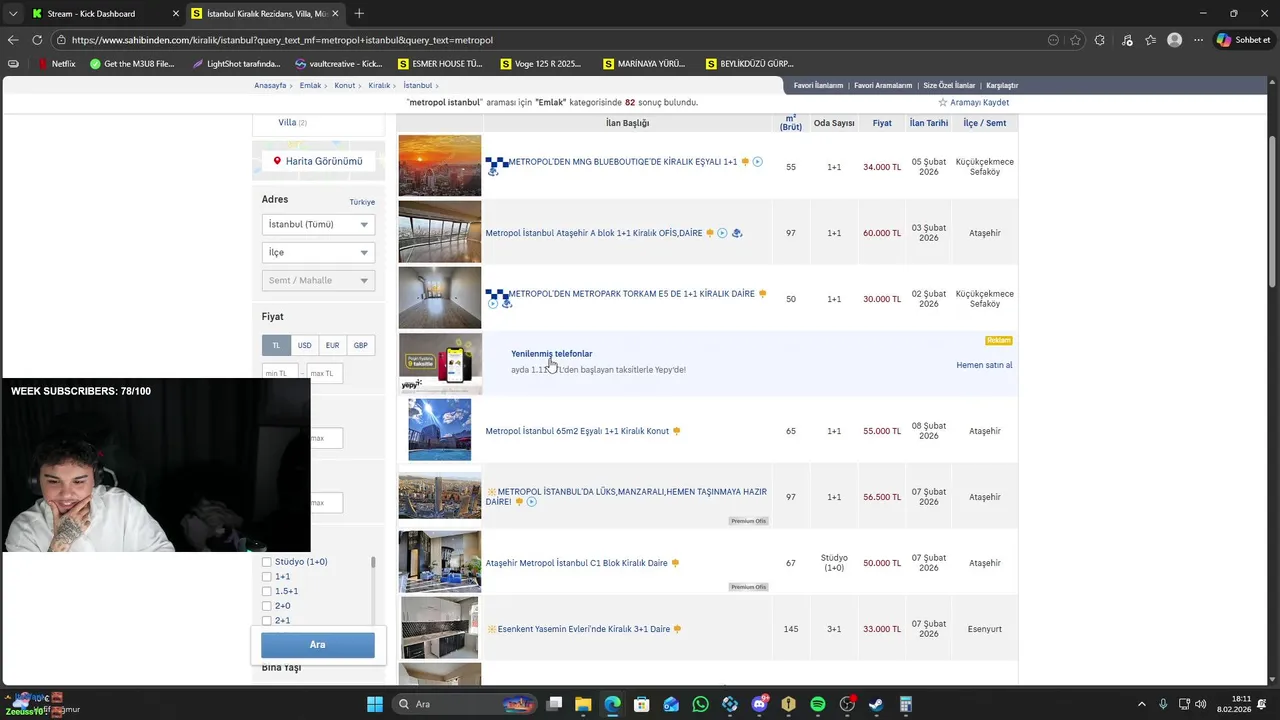The height and width of the screenshot is (720, 1280).
Task: Select USD currency toggle
Action: coord(304,345)
